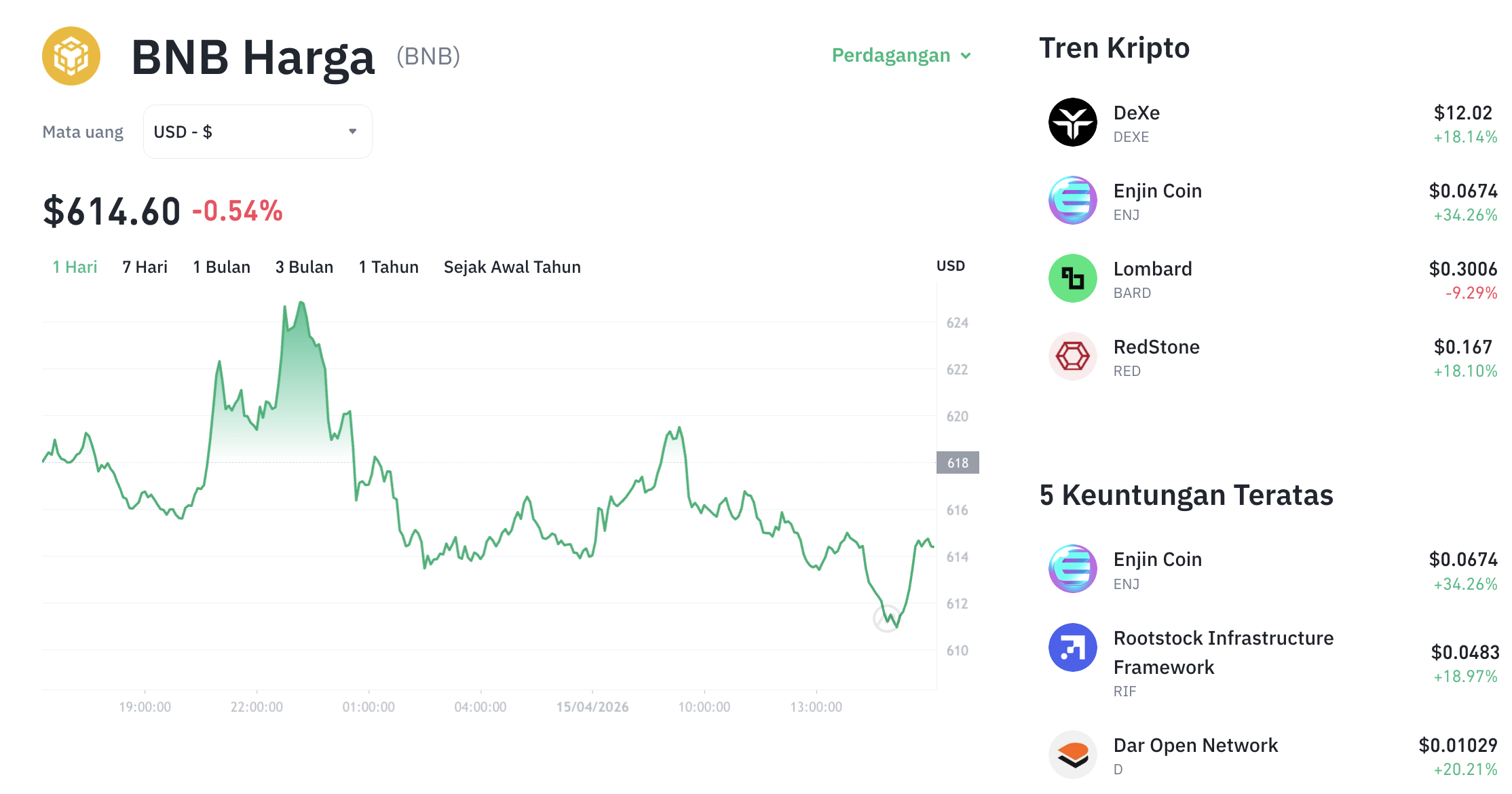Click the Perdagangan link

click(x=891, y=56)
